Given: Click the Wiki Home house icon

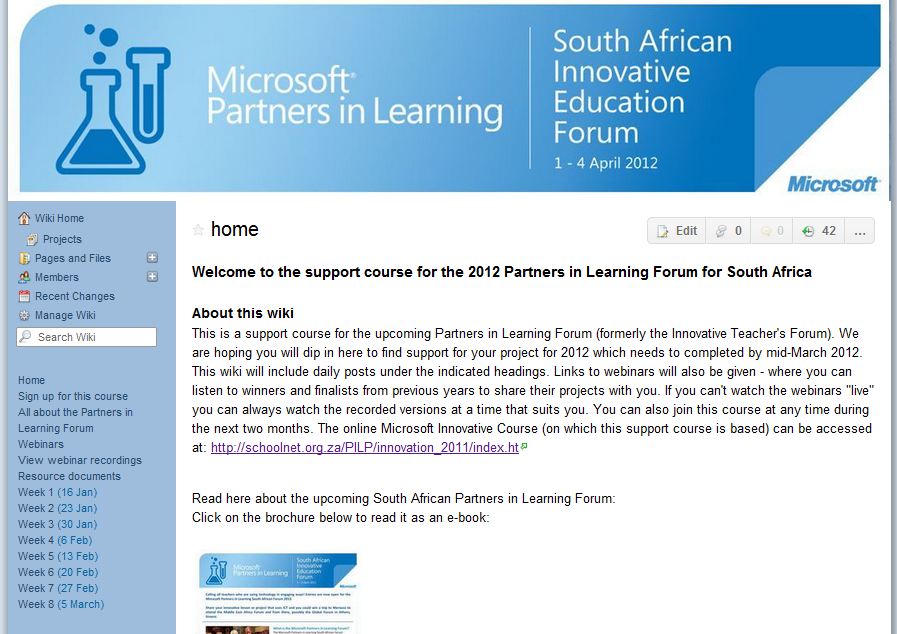Looking at the screenshot, I should point(25,219).
